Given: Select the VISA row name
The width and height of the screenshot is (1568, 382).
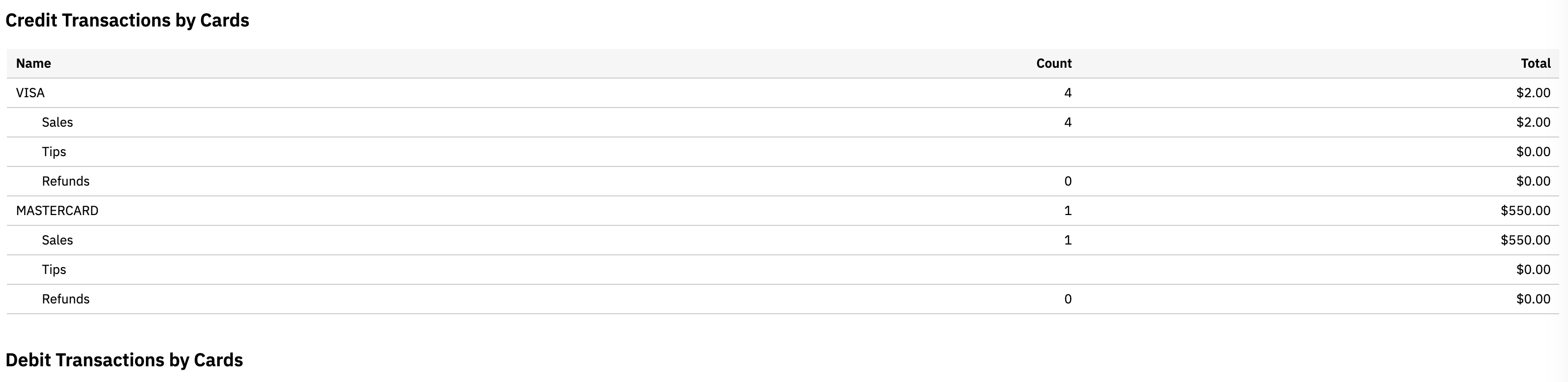Looking at the screenshot, I should pos(30,92).
